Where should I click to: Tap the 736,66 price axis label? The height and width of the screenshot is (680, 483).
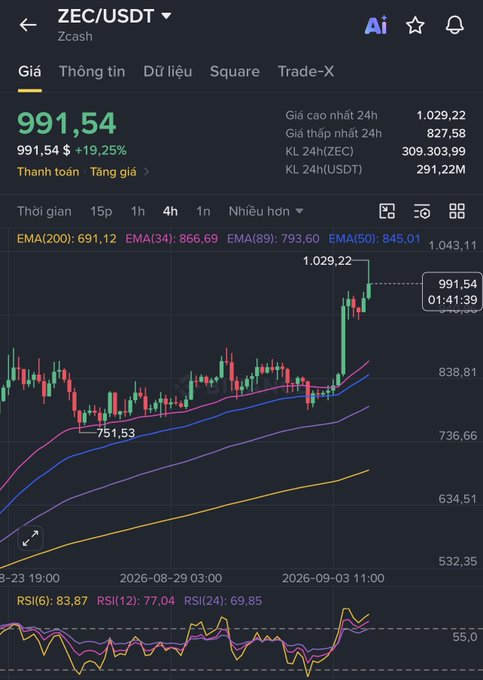(457, 435)
